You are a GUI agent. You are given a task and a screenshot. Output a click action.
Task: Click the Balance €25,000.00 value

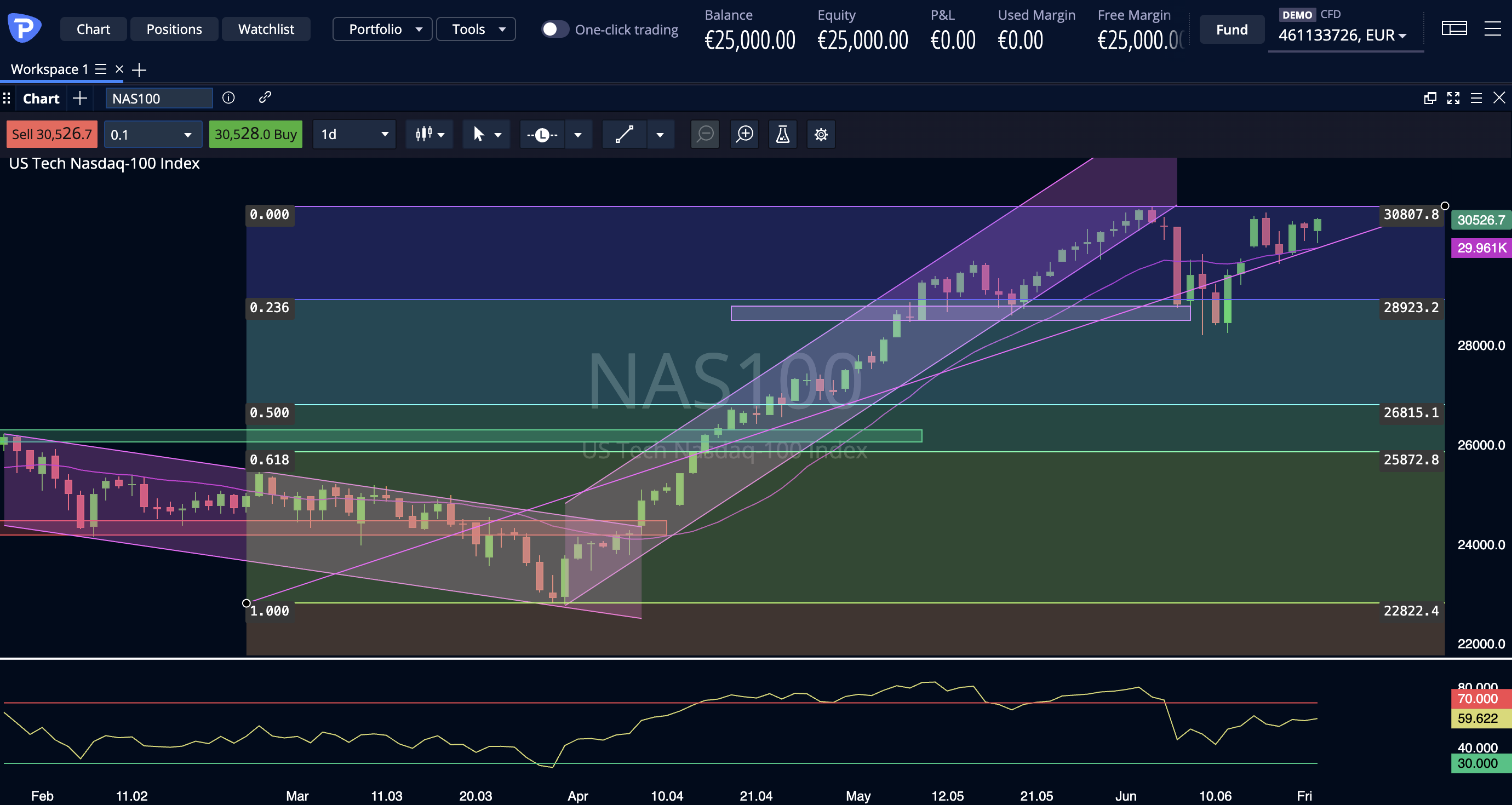pyautogui.click(x=749, y=40)
